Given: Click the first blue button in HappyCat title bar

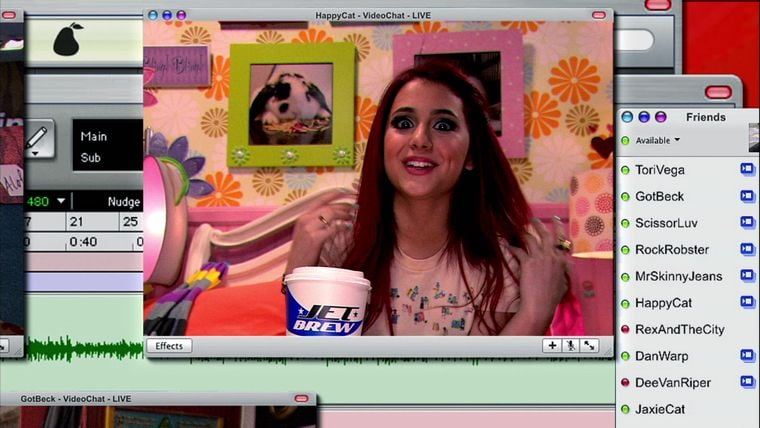Looking at the screenshot, I should pos(153,15).
